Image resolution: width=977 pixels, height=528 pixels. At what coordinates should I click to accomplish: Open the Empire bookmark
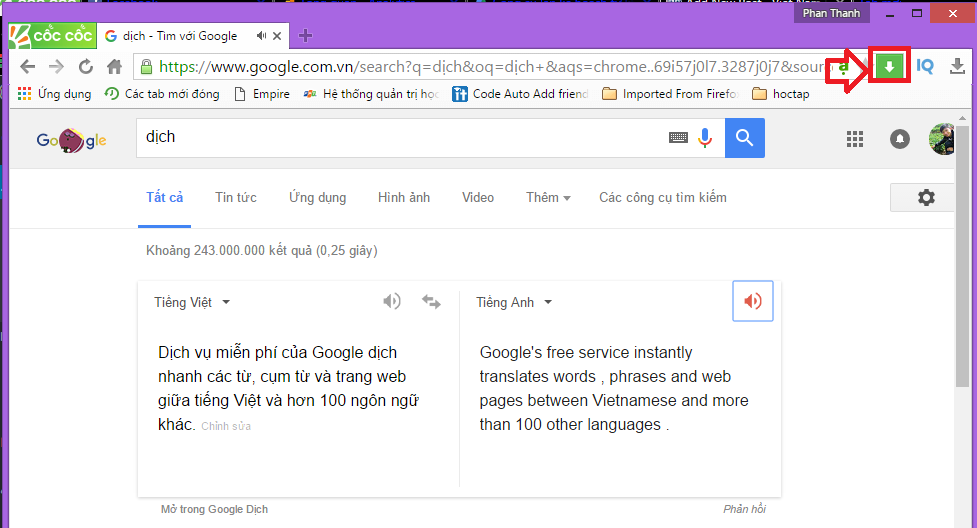[x=262, y=94]
